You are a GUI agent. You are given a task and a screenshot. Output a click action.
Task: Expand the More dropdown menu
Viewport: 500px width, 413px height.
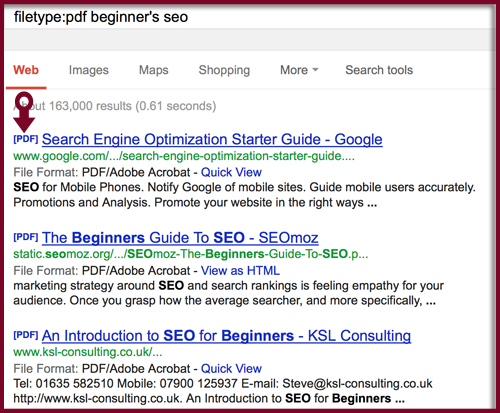(299, 70)
